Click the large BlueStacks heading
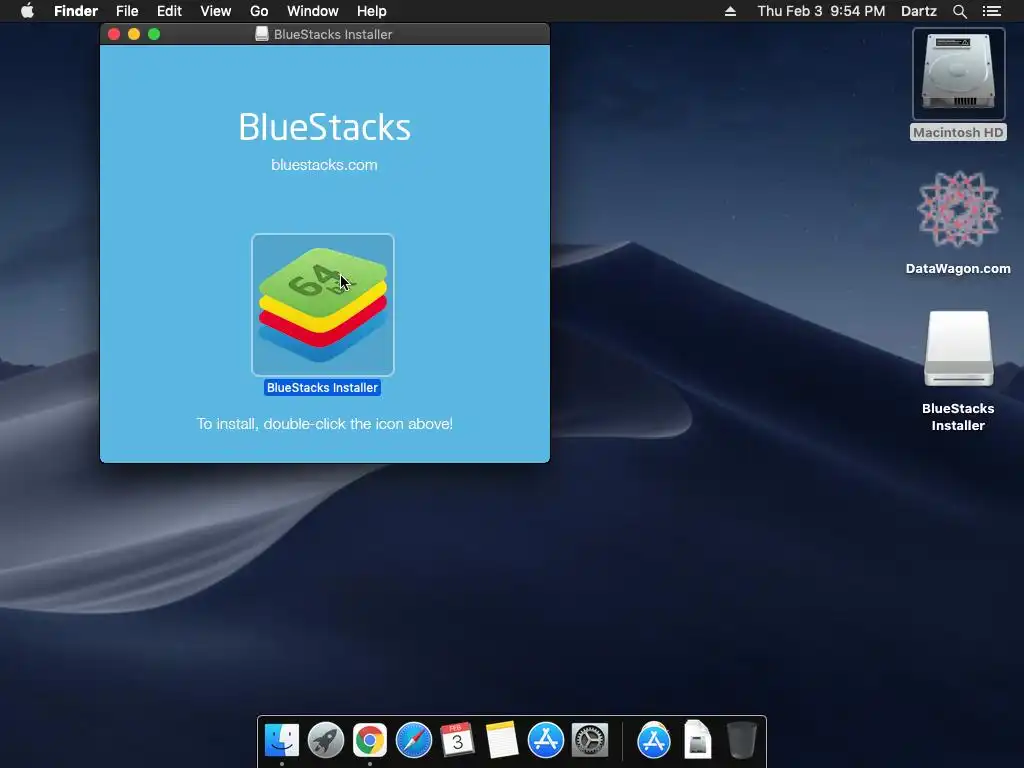The height and width of the screenshot is (768, 1024). pyautogui.click(x=325, y=127)
